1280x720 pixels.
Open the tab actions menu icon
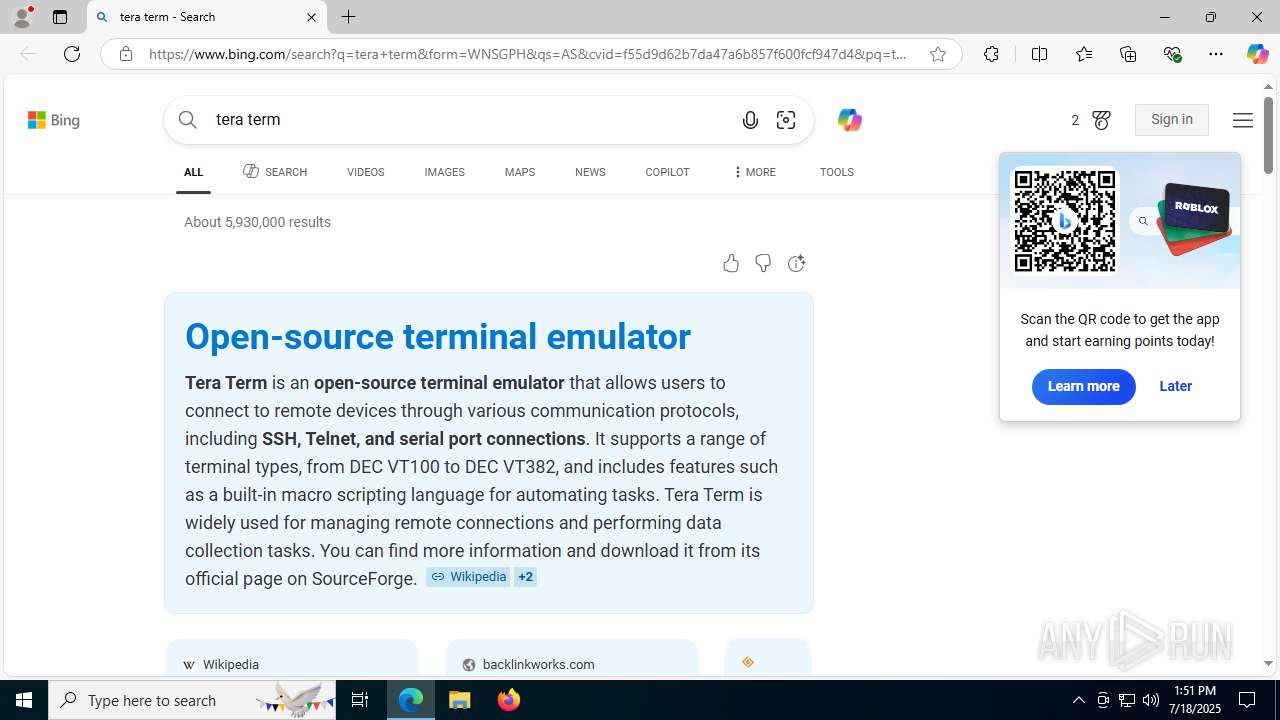point(60,17)
